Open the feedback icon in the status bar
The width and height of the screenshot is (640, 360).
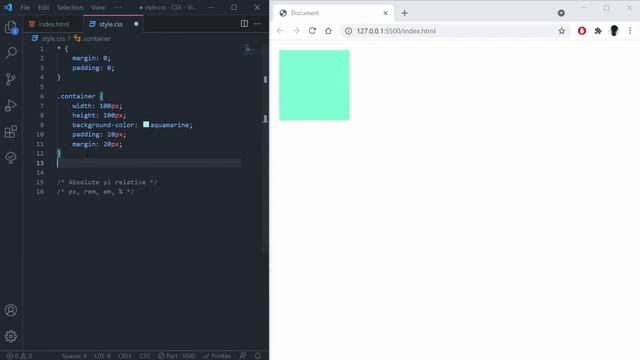point(243,356)
